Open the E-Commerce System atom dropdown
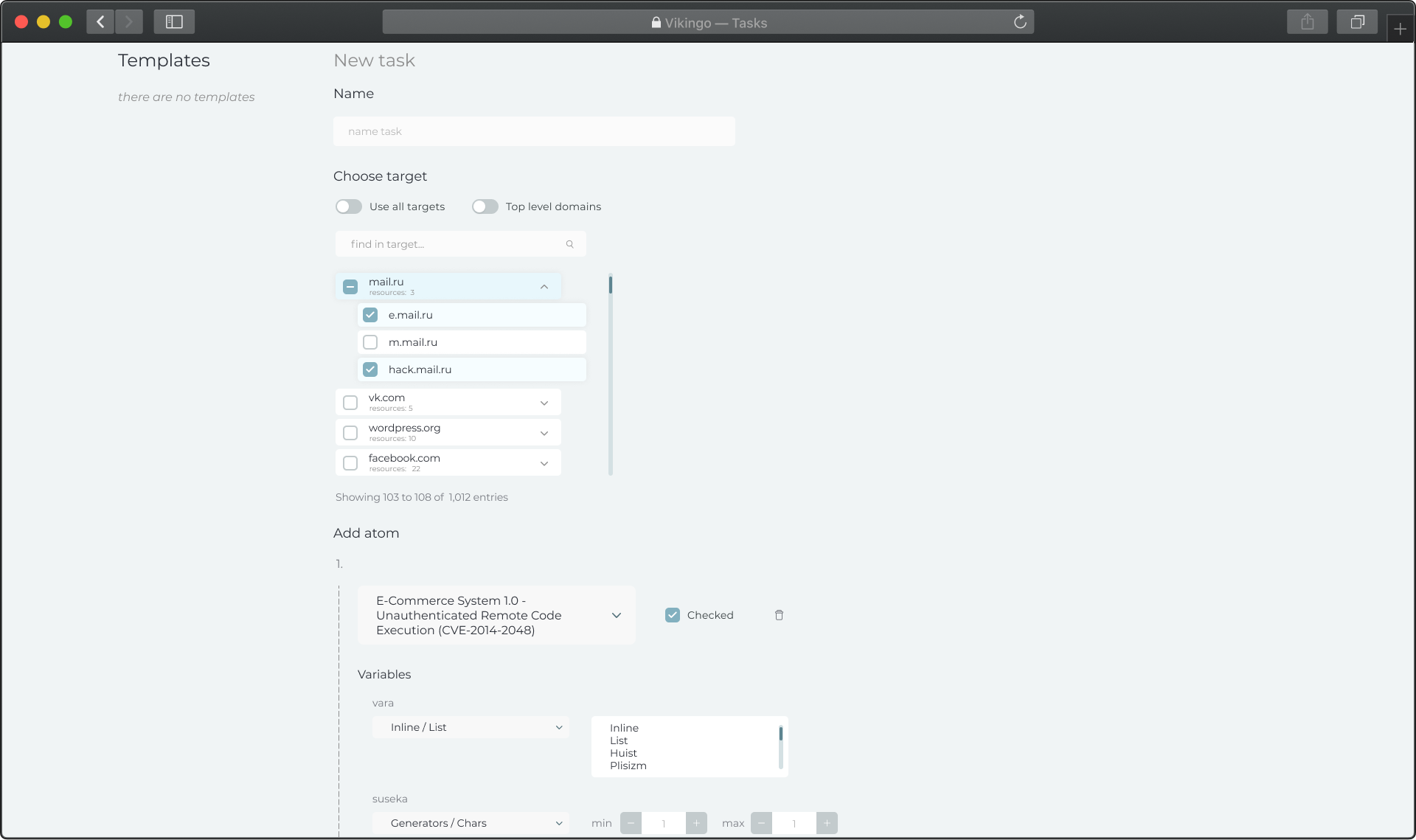Viewport: 1416px width, 840px height. (617, 615)
